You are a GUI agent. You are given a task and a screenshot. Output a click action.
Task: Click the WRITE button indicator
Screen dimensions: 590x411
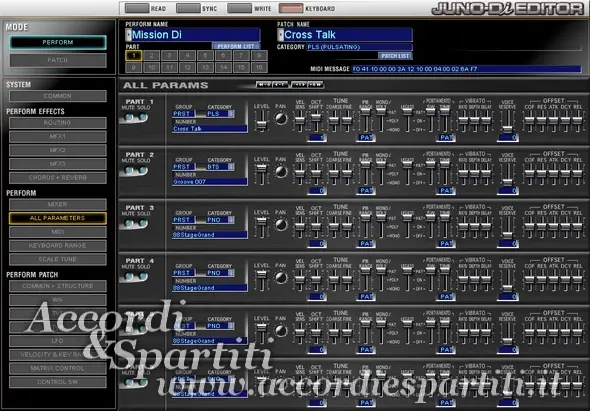pyautogui.click(x=240, y=8)
